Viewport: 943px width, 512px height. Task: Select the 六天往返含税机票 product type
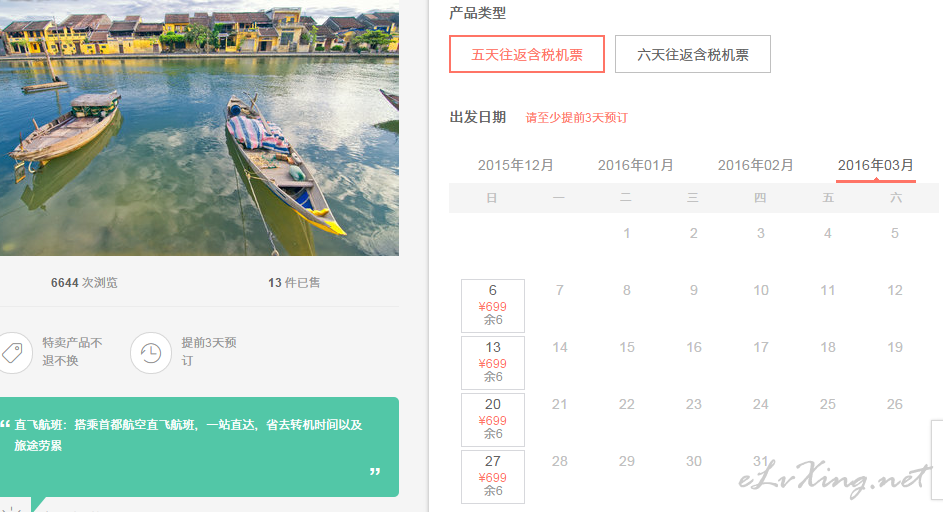[693, 54]
